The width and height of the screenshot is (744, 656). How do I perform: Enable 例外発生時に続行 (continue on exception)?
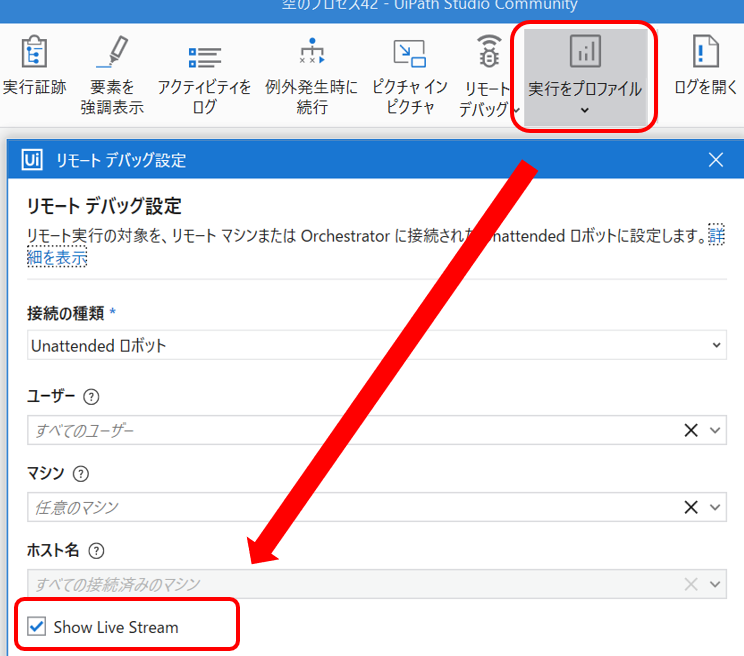311,74
